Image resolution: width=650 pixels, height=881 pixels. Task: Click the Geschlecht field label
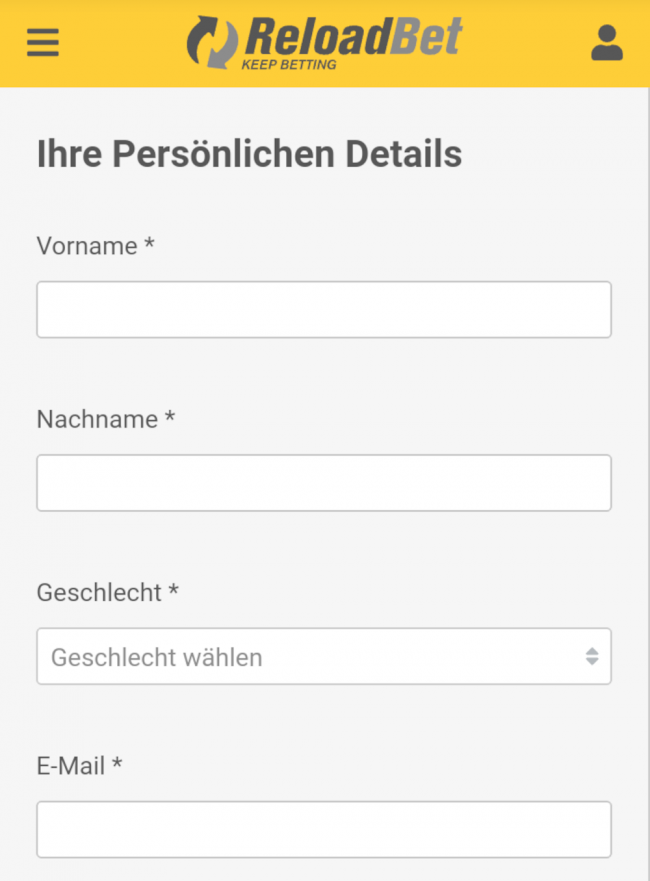click(x=99, y=592)
